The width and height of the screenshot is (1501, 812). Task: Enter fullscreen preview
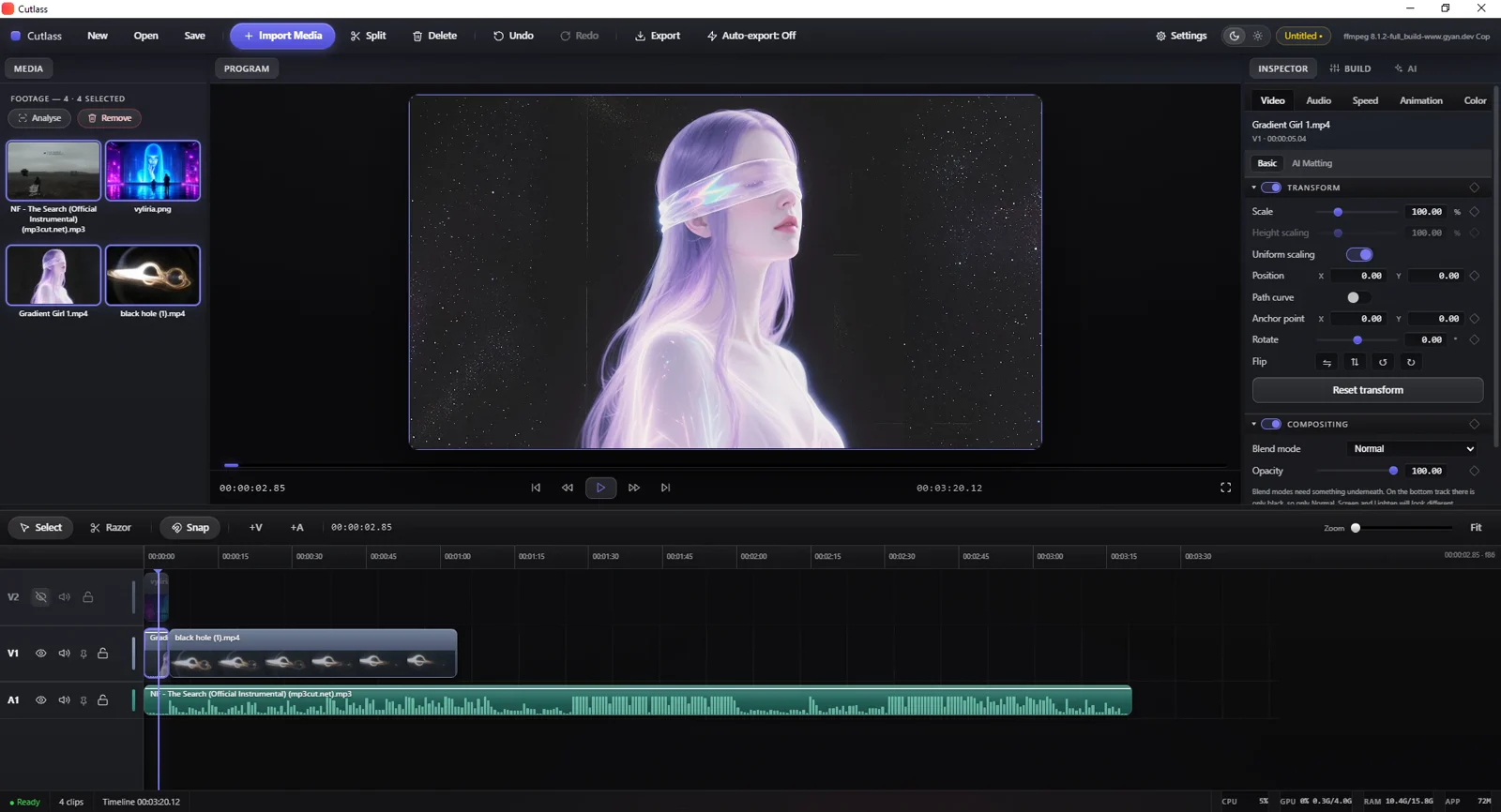coord(1225,488)
